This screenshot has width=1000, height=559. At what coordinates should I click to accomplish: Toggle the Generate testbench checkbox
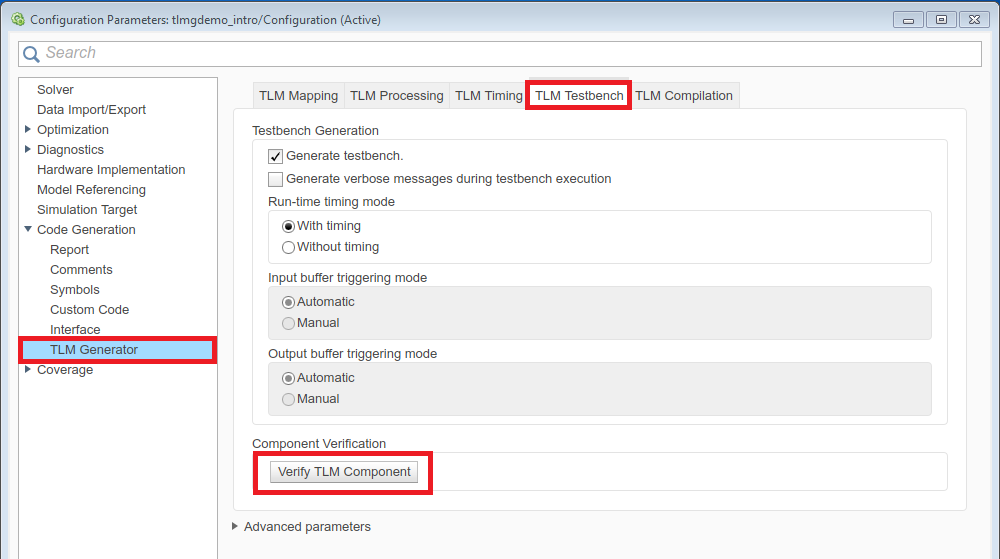tap(276, 156)
